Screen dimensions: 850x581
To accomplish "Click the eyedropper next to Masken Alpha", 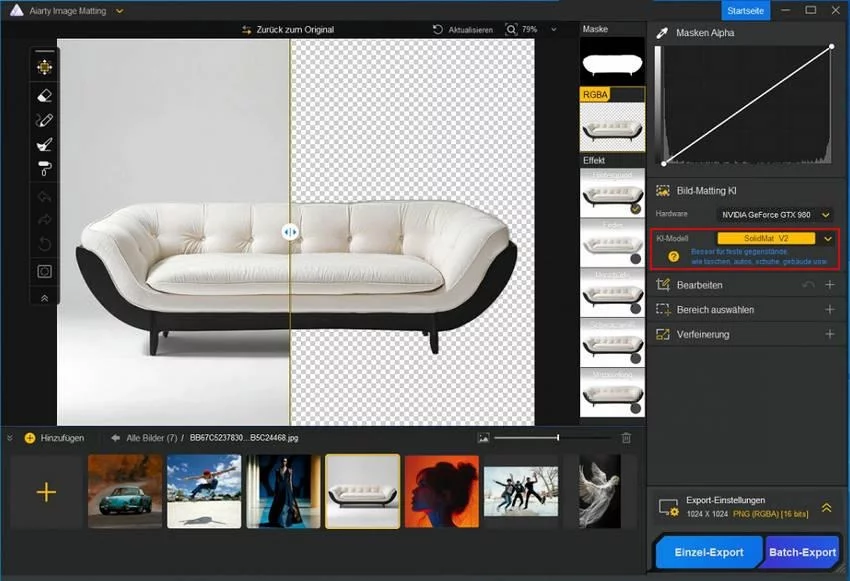I will tap(661, 33).
